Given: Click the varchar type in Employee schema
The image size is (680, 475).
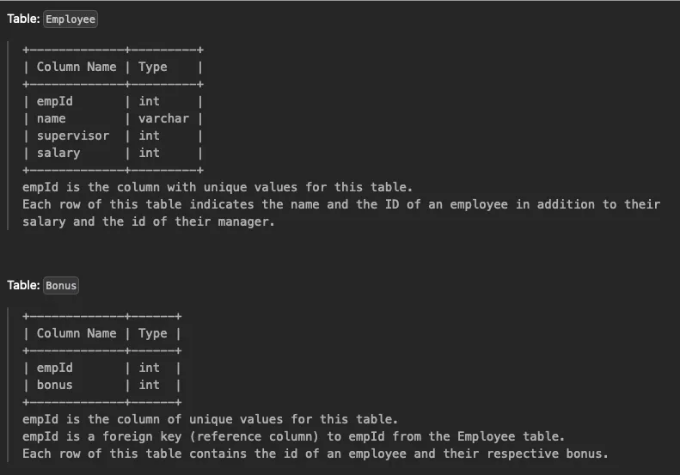Looking at the screenshot, I should tap(163, 118).
